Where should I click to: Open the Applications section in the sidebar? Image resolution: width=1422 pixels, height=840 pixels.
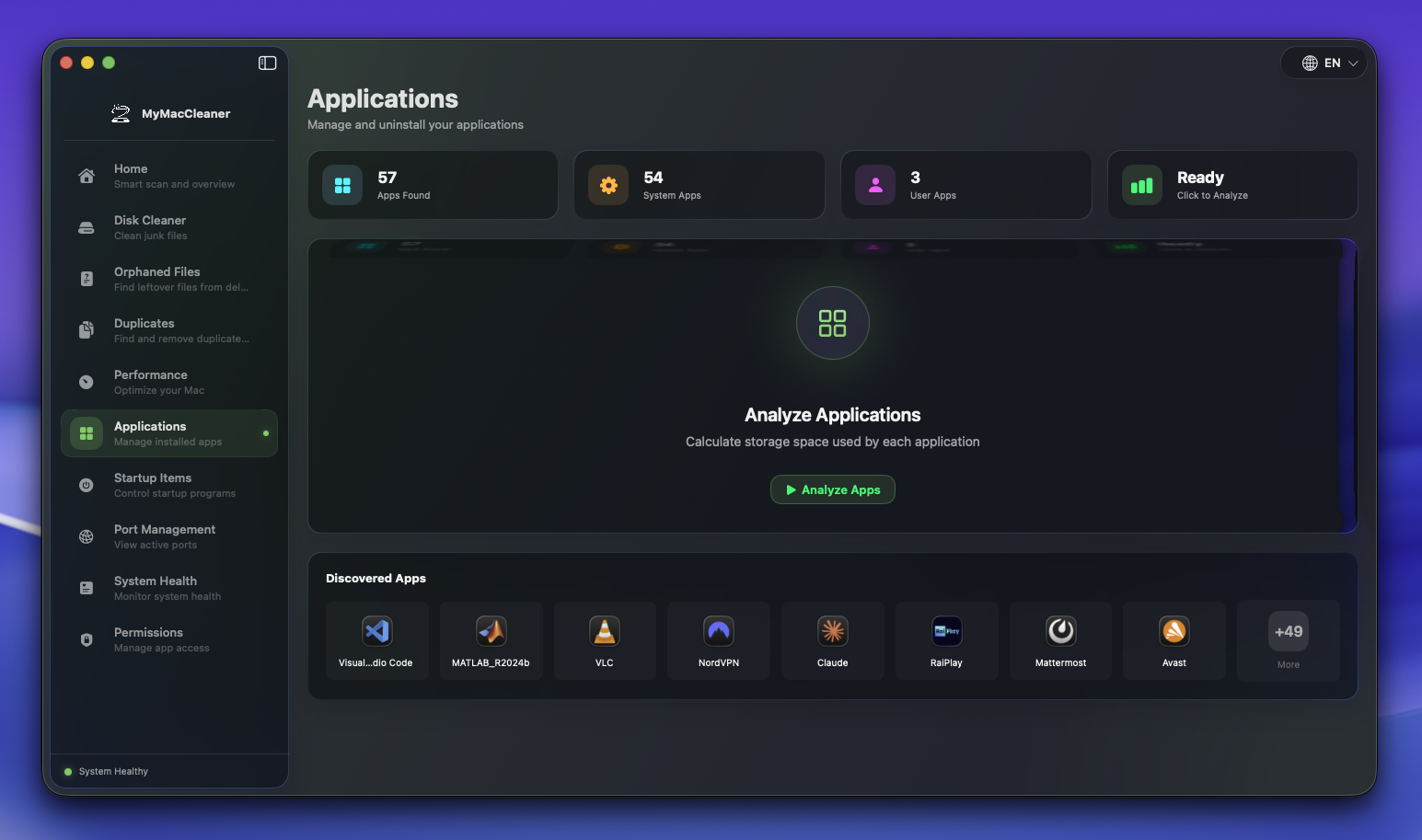pos(169,433)
